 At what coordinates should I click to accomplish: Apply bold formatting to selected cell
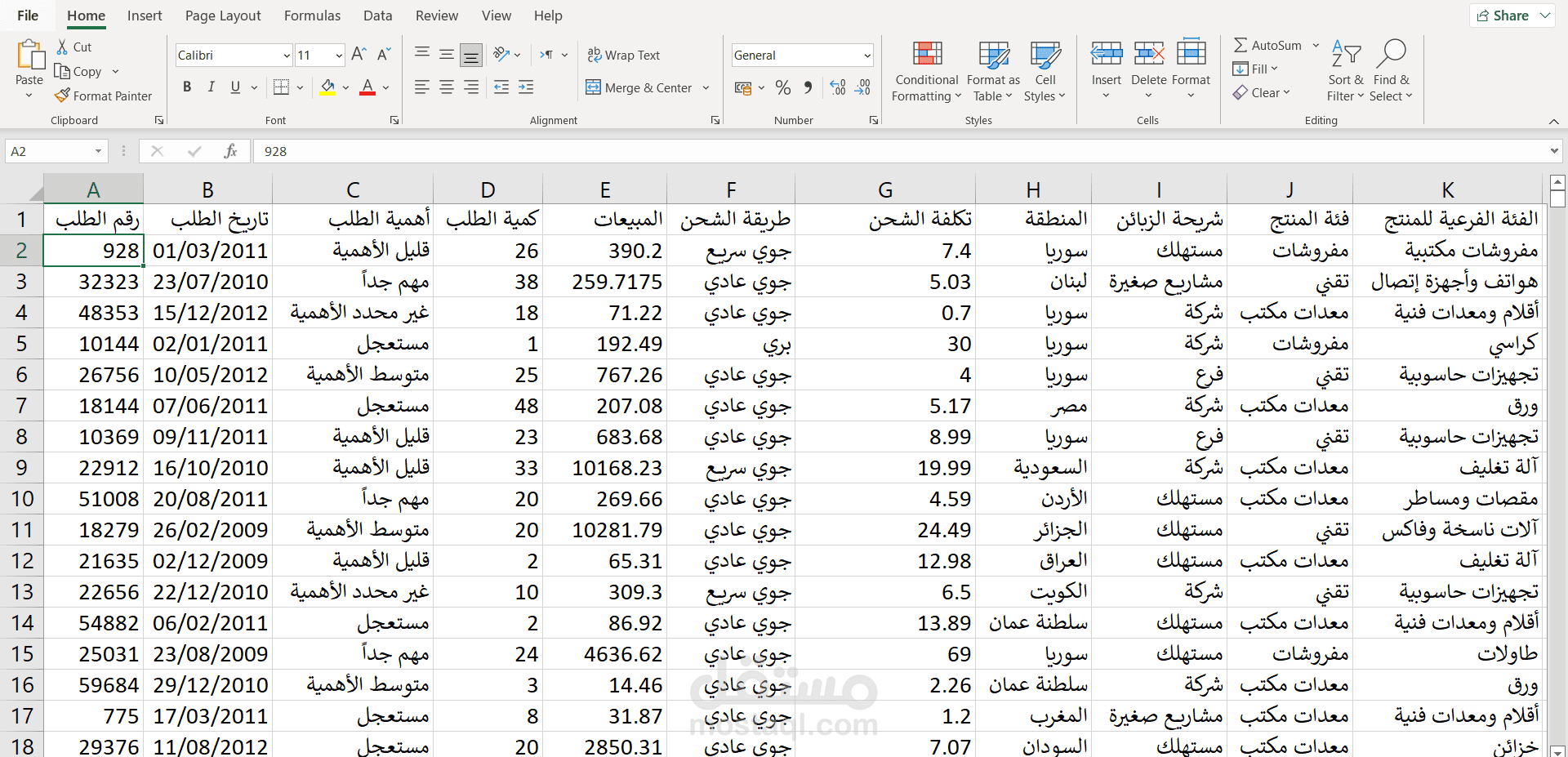[186, 87]
